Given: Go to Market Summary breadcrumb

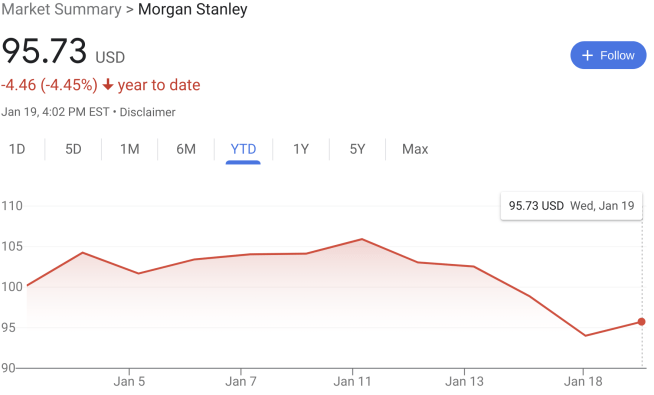Looking at the screenshot, I should 61,9.
